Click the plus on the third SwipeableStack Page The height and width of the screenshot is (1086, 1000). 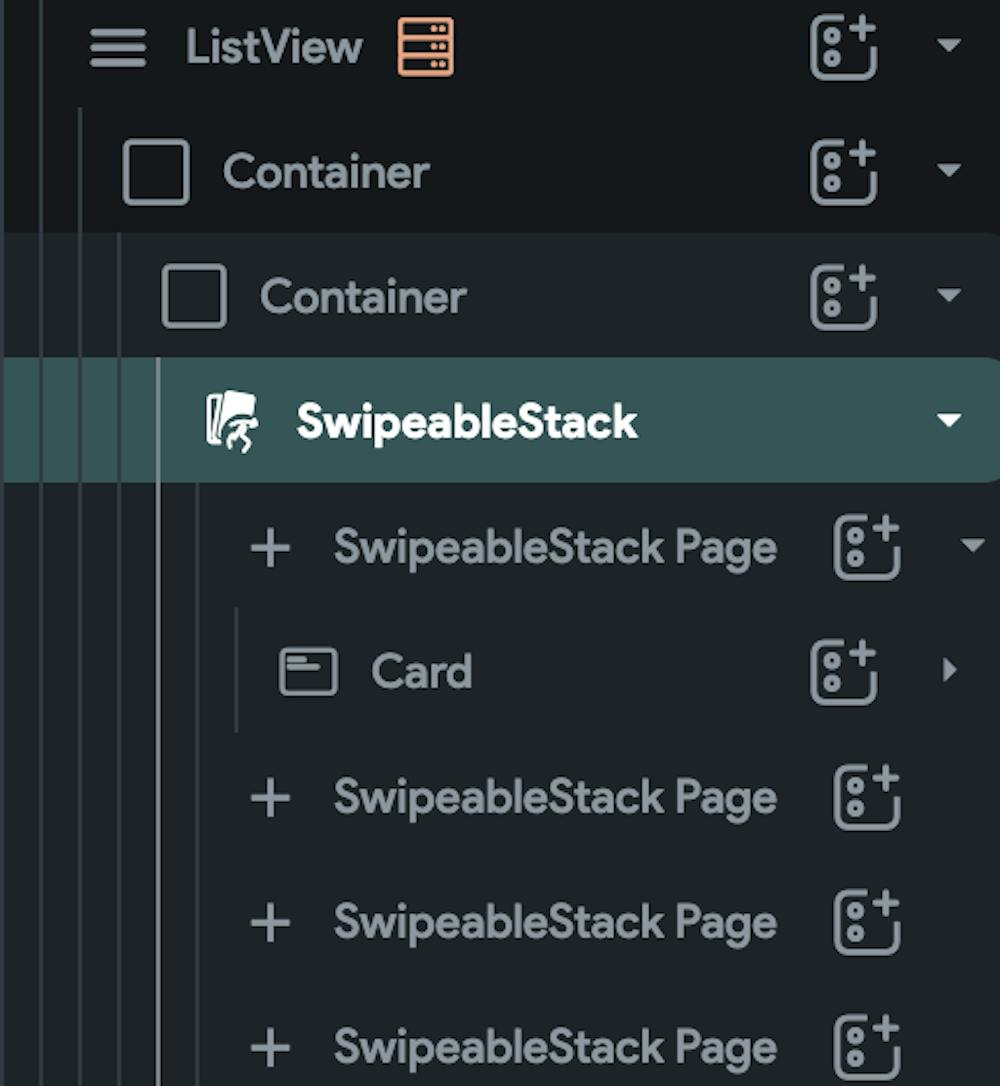269,922
